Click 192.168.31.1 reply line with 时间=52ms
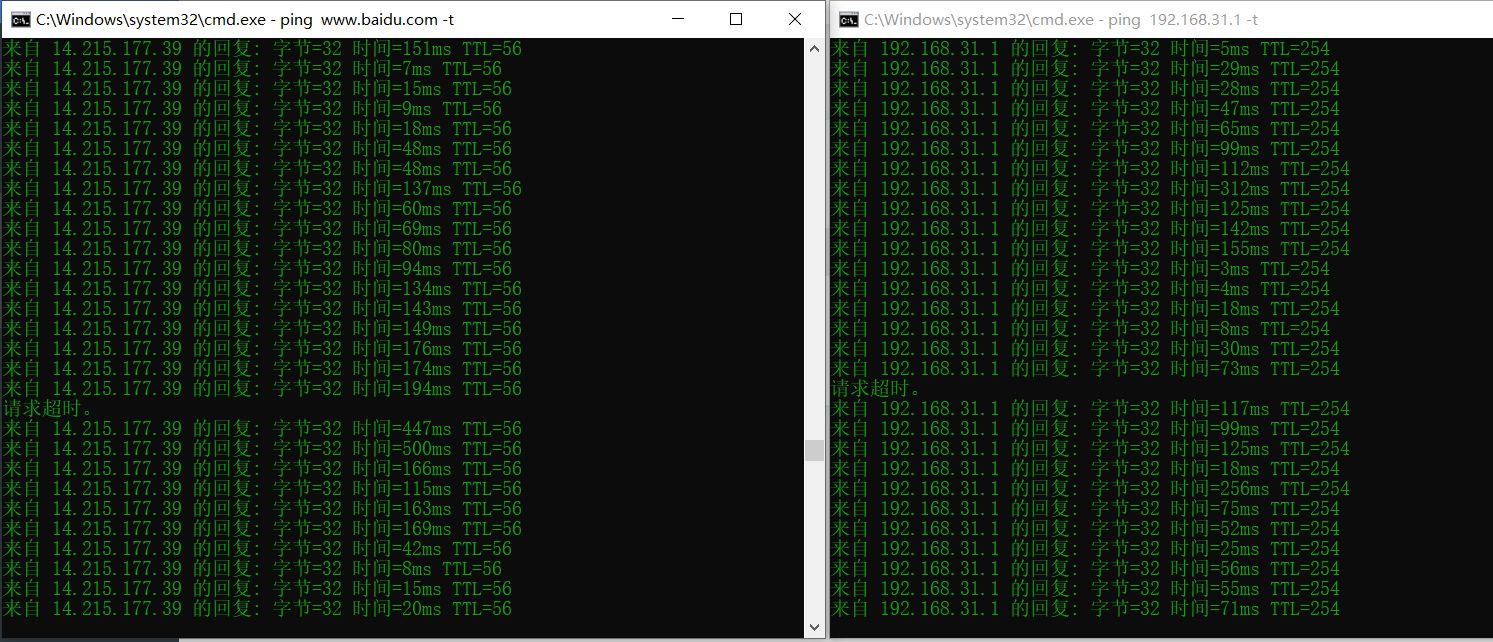 (1085, 529)
